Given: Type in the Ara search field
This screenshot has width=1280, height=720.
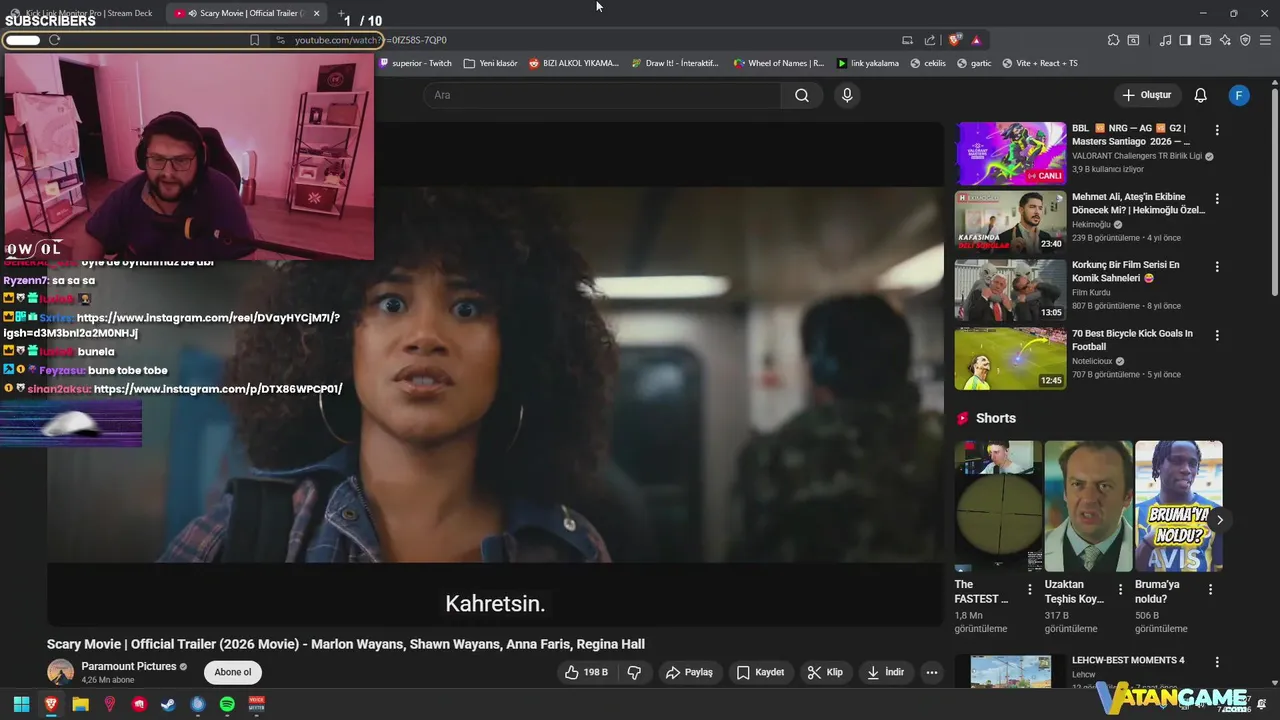Looking at the screenshot, I should click(x=603, y=95).
